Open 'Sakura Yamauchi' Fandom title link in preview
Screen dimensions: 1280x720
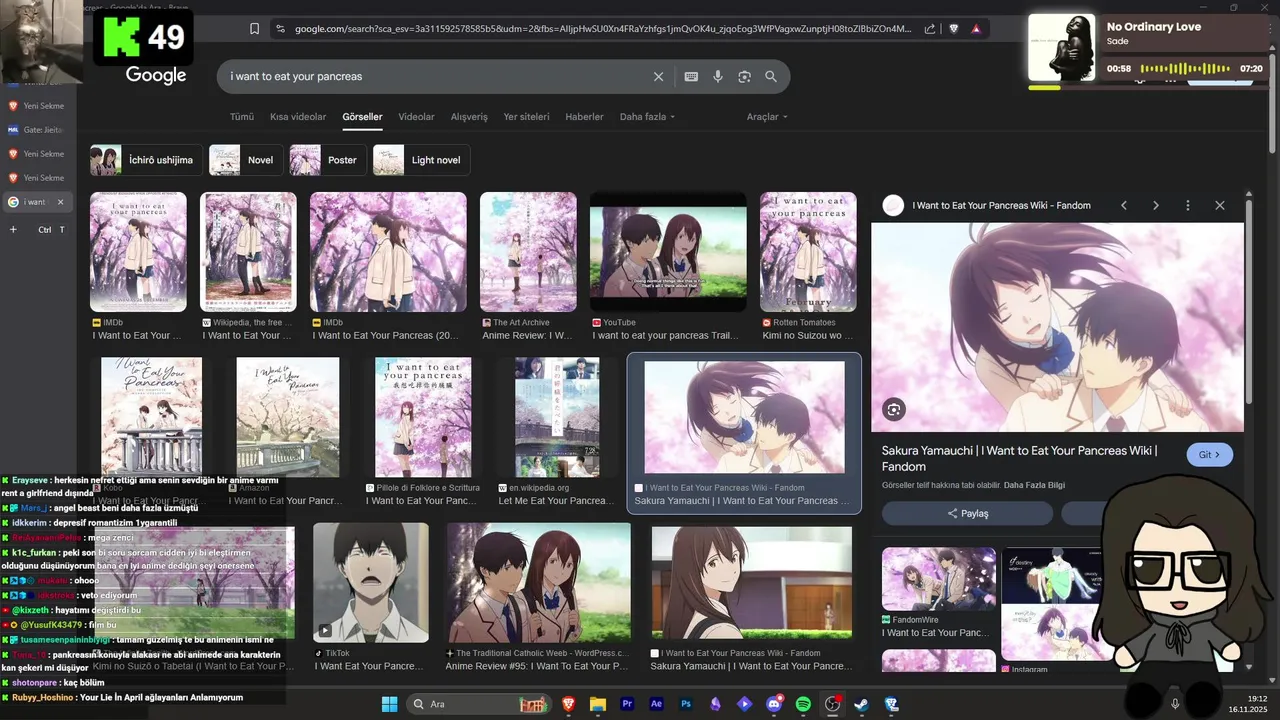(x=1019, y=458)
